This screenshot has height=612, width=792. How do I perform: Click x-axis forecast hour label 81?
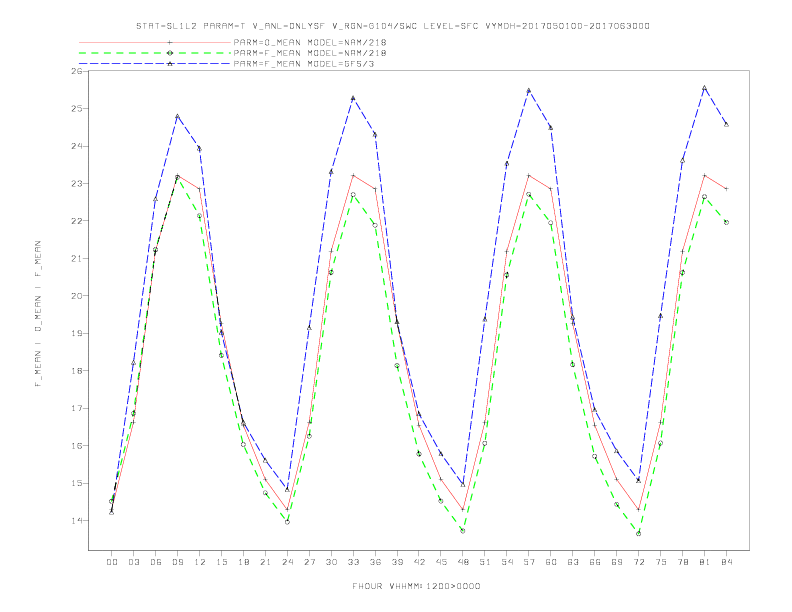[705, 562]
